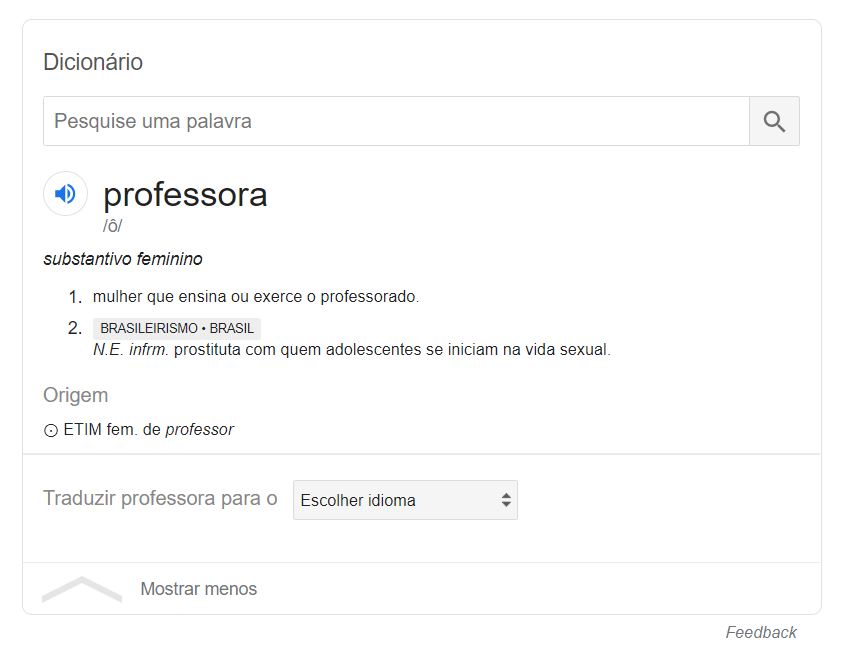This screenshot has height=660, width=850.
Task: Click the BRASILEIRISMO • BRASIL tag
Action: (x=177, y=328)
